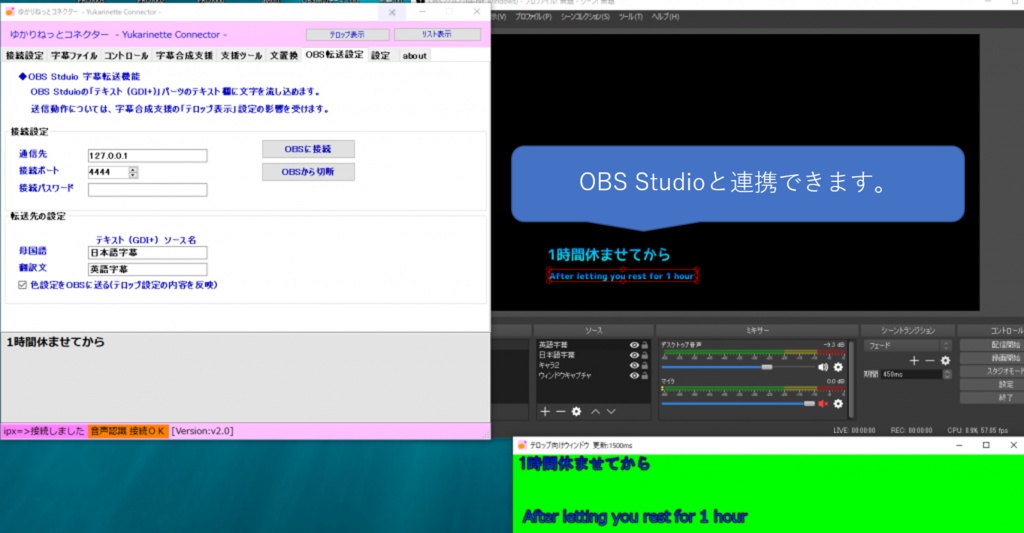The height and width of the screenshot is (533, 1024).
Task: Click the OBSに接続 button
Action: (x=308, y=149)
